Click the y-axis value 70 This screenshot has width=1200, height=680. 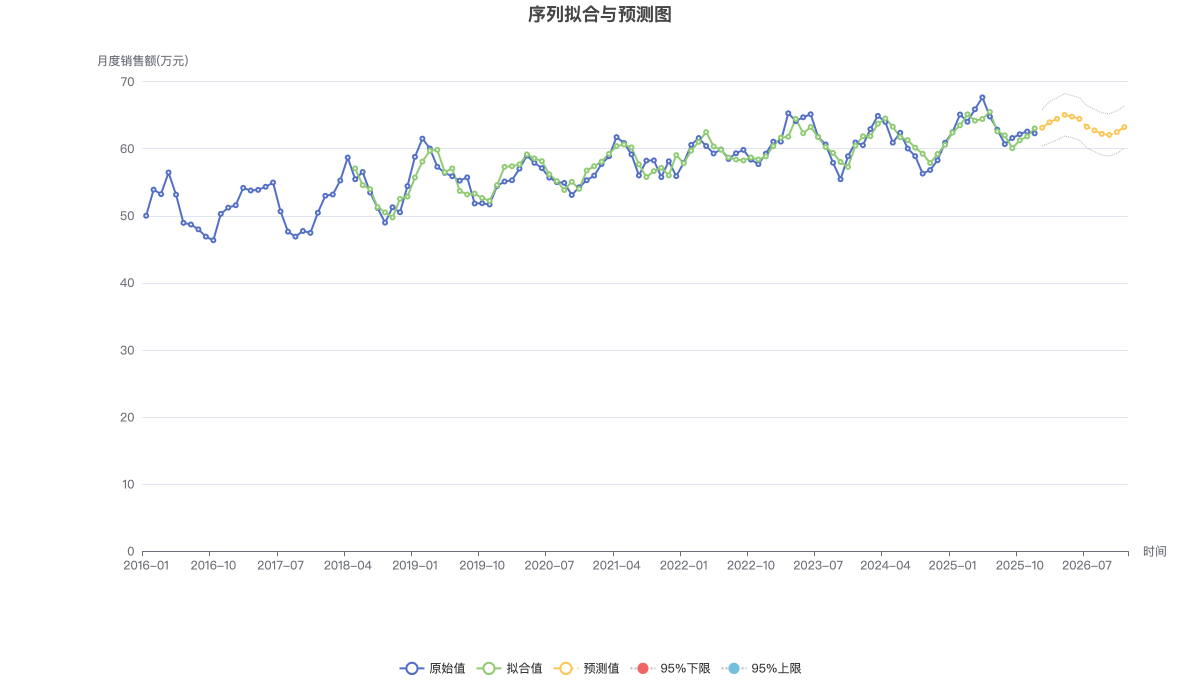tap(128, 81)
